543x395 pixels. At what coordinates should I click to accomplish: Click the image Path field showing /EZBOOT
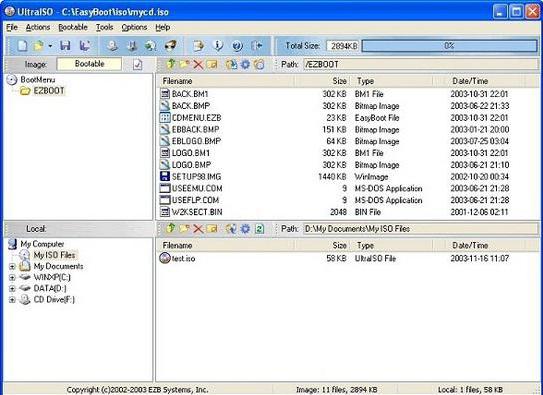click(420, 64)
